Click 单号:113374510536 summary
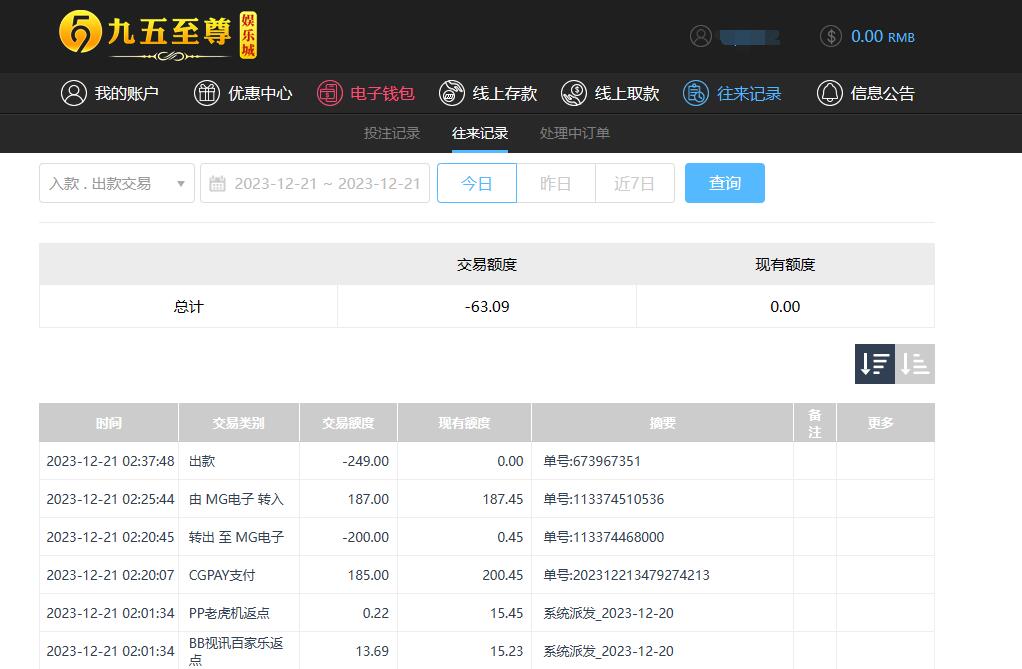 click(604, 499)
